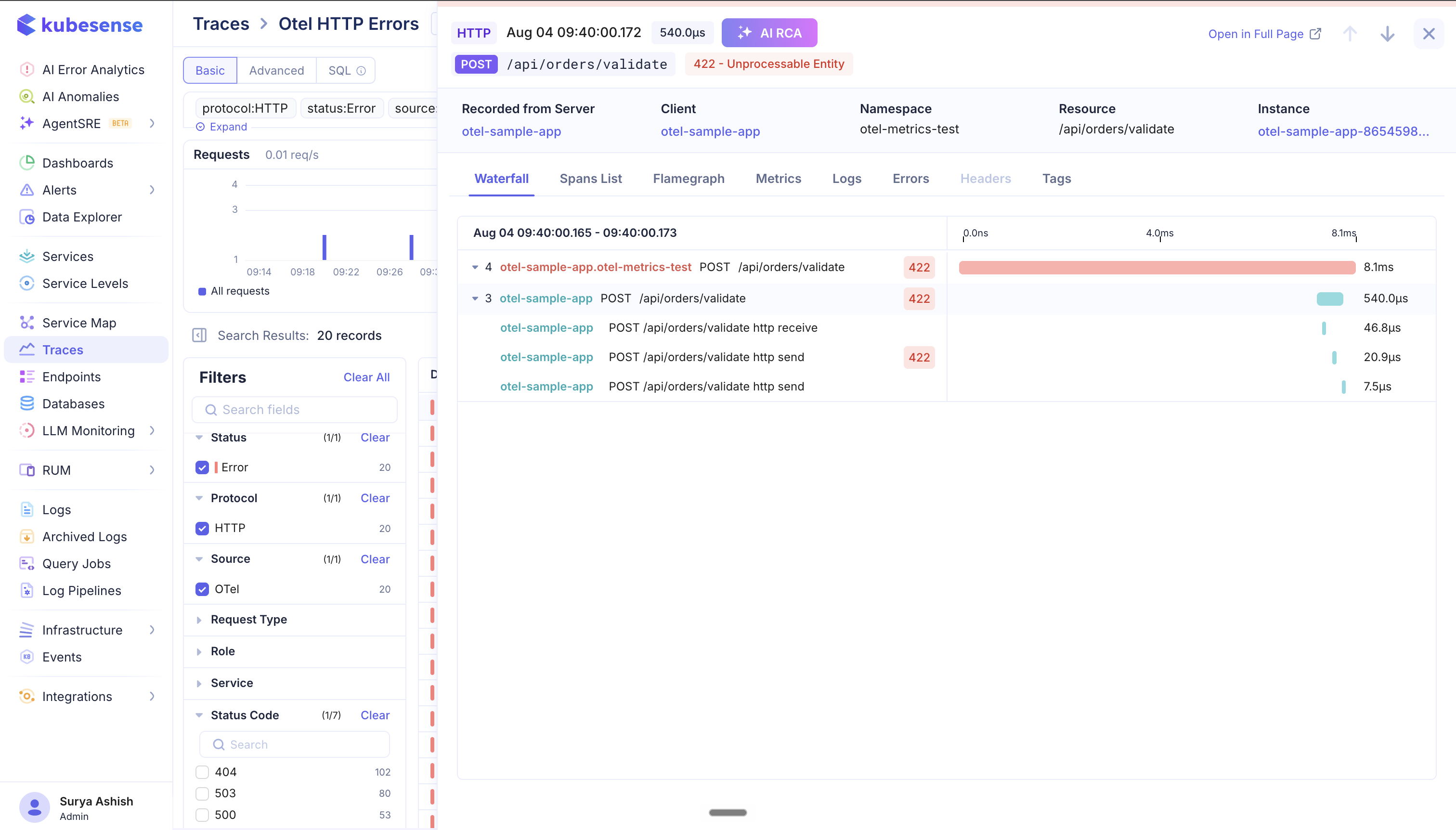Click the 8.1ms red span bar
The width and height of the screenshot is (1456, 830).
click(1157, 267)
